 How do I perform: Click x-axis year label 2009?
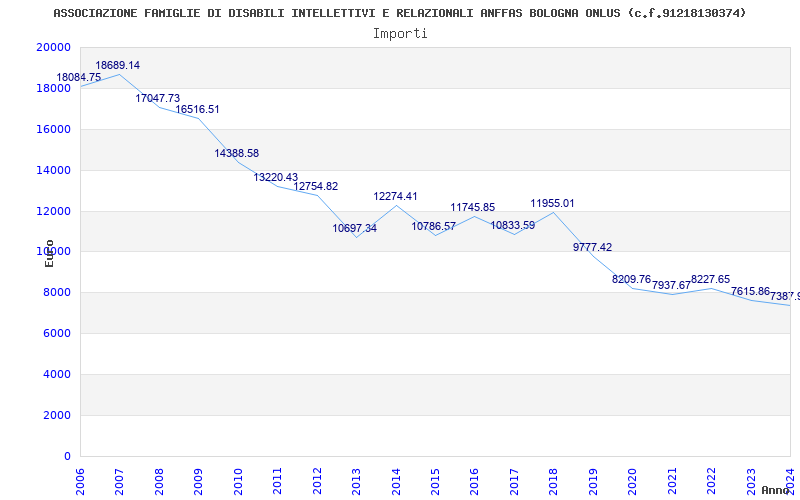[x=198, y=482]
